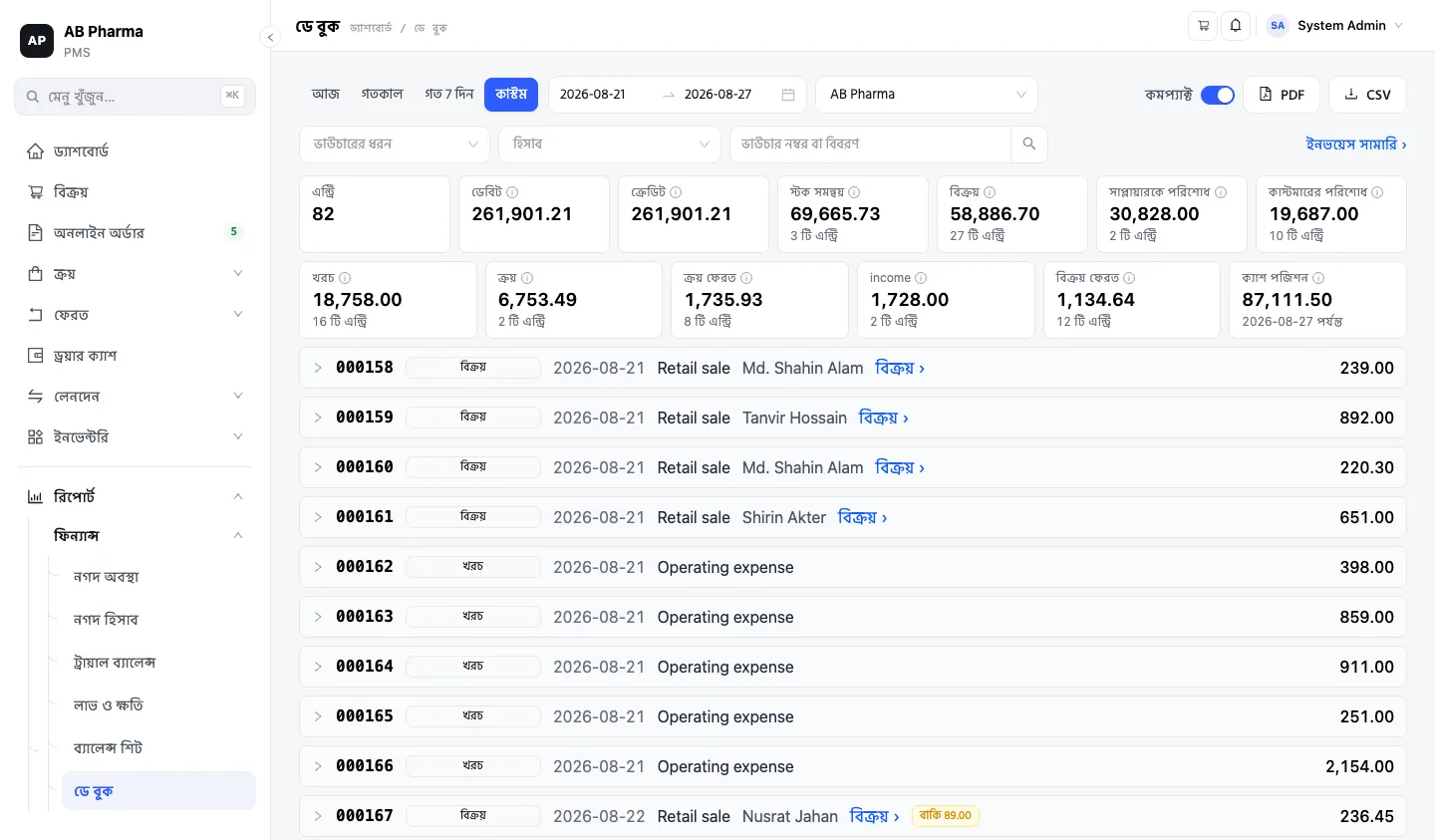Collapse the রিপোর্ট sidebar section

[x=135, y=496]
